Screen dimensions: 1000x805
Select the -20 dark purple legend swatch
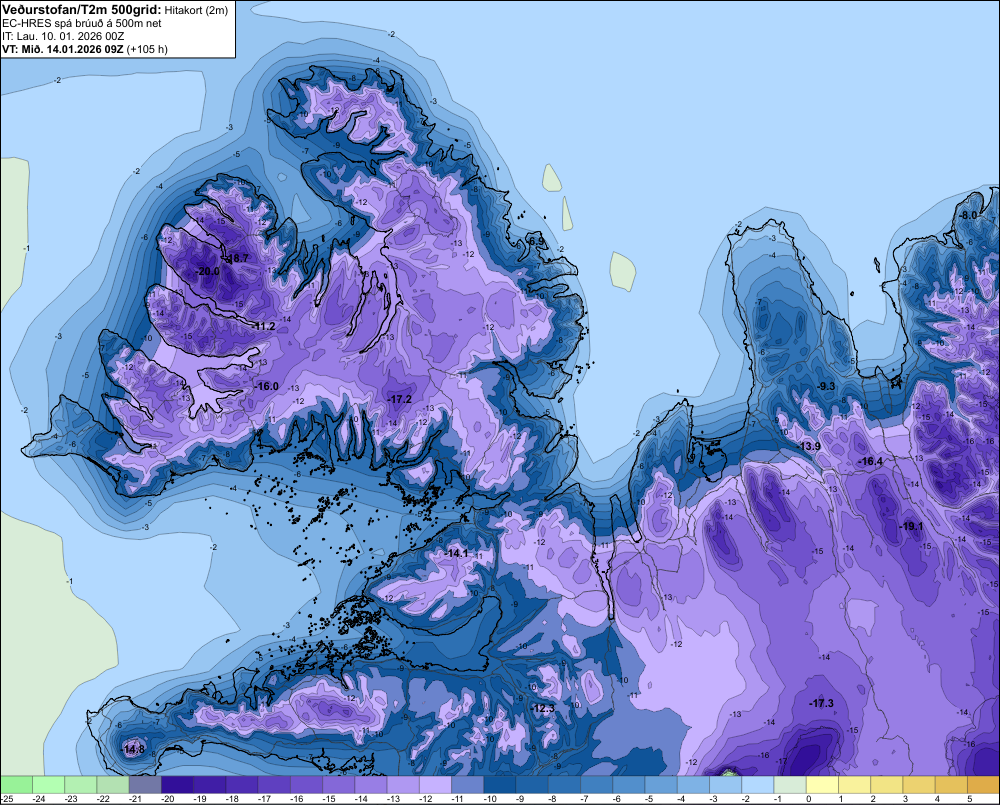pyautogui.click(x=177, y=784)
